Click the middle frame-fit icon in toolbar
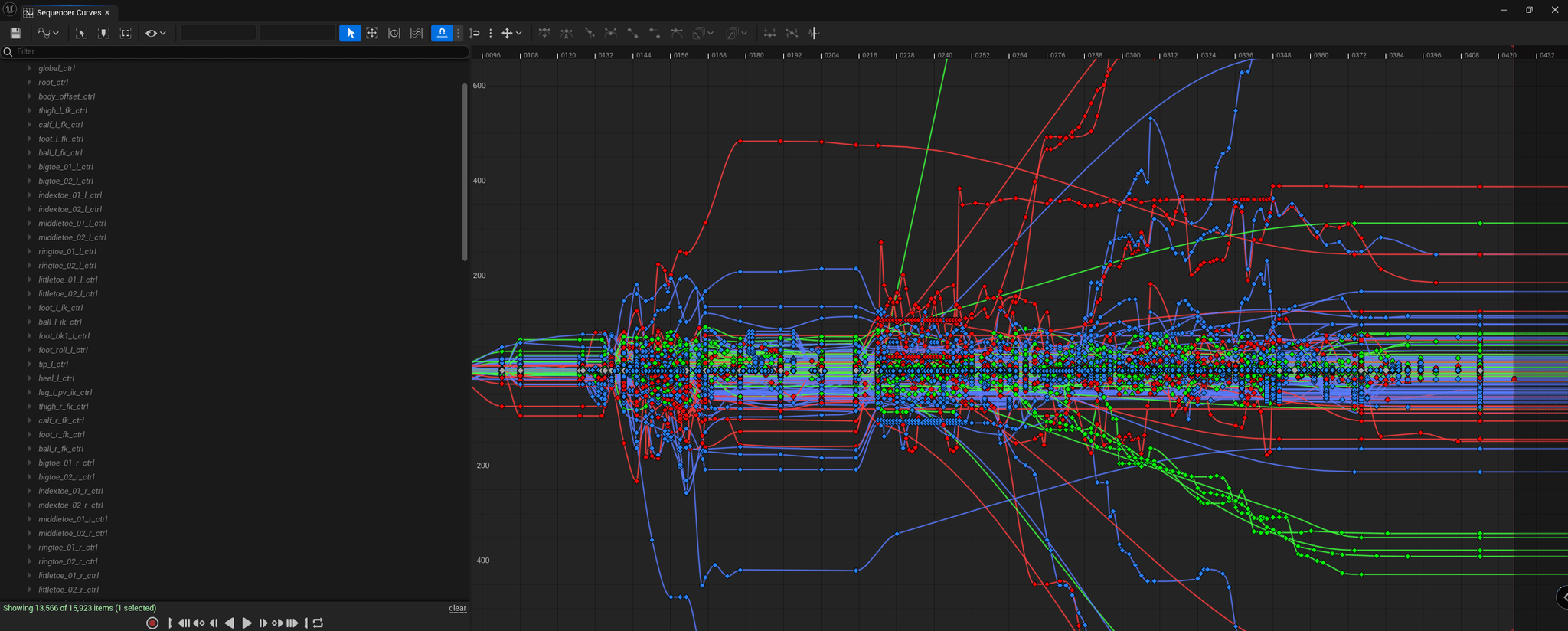This screenshot has width=1568, height=631. click(103, 33)
